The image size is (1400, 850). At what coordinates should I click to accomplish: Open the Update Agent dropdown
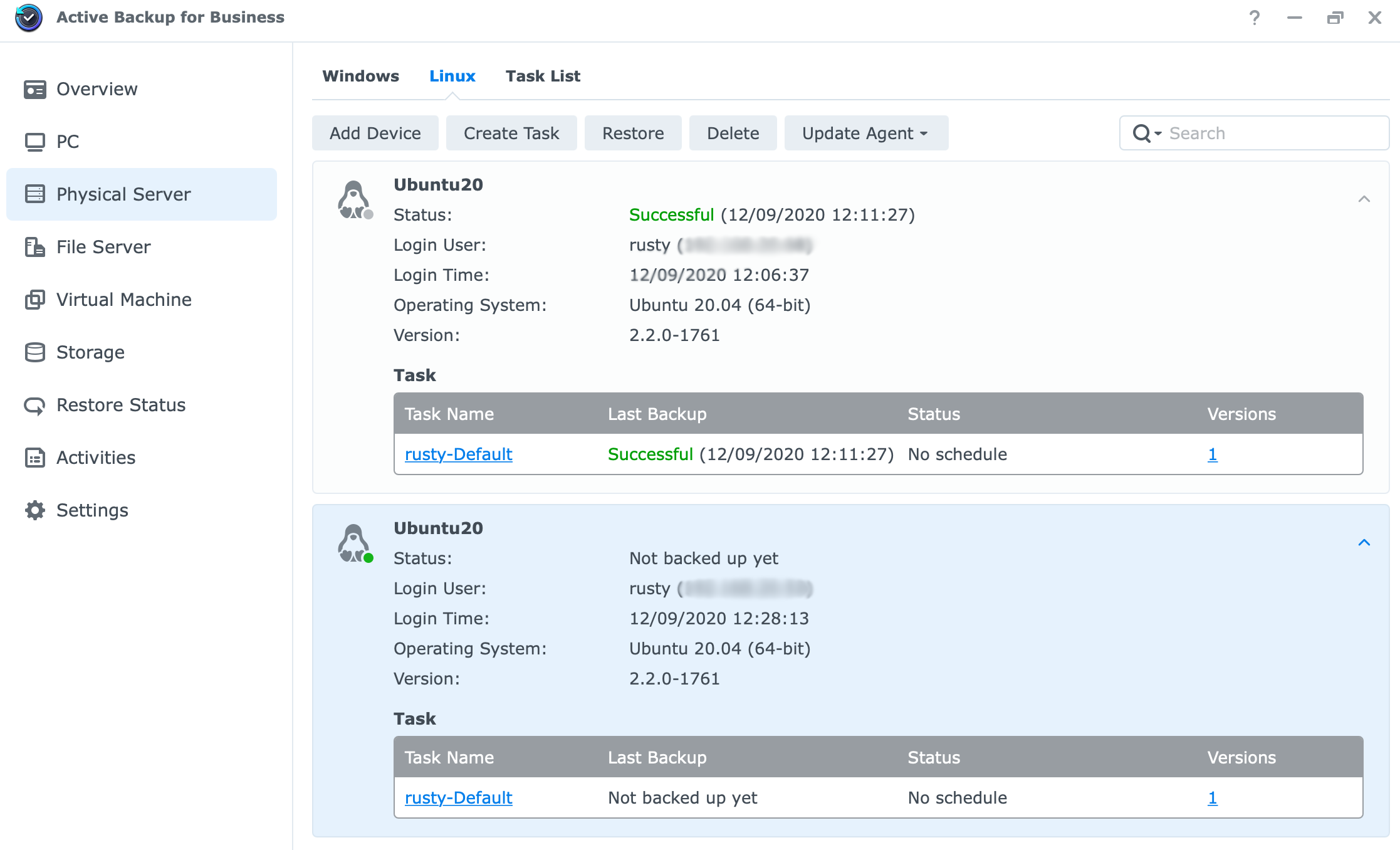(x=866, y=133)
